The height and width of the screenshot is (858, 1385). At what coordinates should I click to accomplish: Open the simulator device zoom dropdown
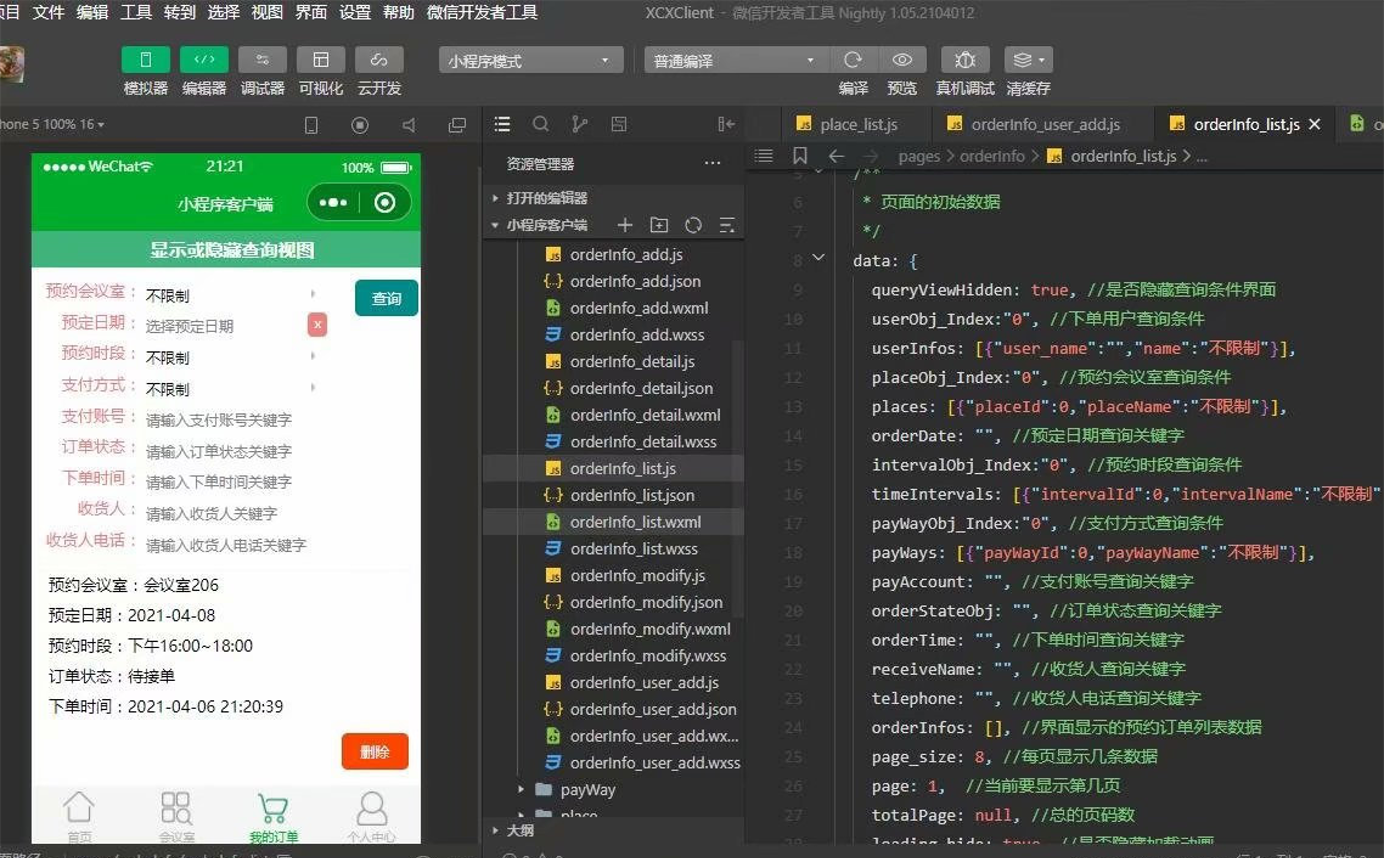(52, 124)
